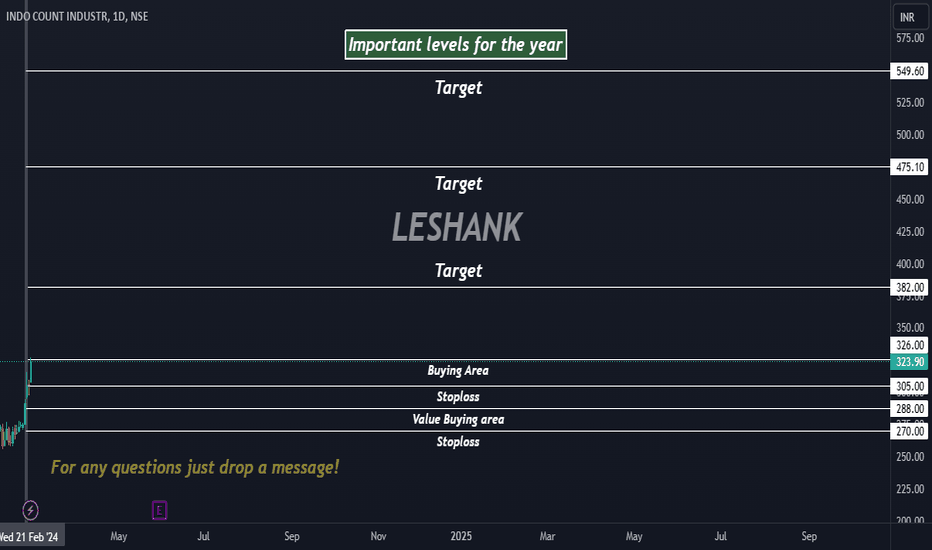Image resolution: width=932 pixels, height=550 pixels.
Task: Click the 305.00 price level label
Action: click(x=909, y=386)
